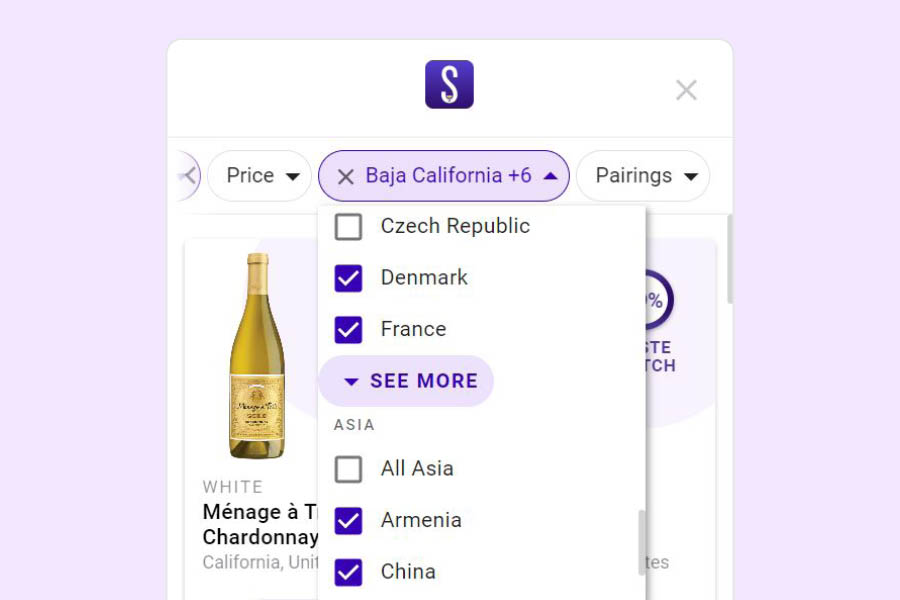Click the dropdown list scrollbar thumb
Screen dimensions: 900x600
(x=642, y=543)
